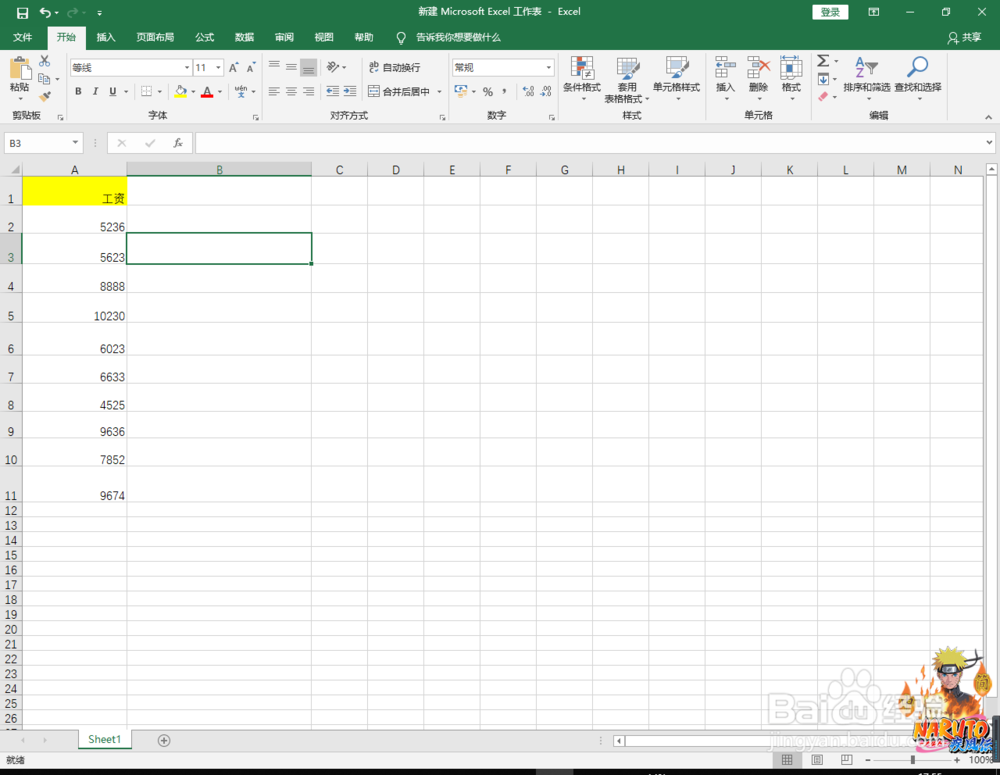Viewport: 1000px width, 775px height.
Task: Select the Format Painter brush icon
Action: click(x=45, y=96)
